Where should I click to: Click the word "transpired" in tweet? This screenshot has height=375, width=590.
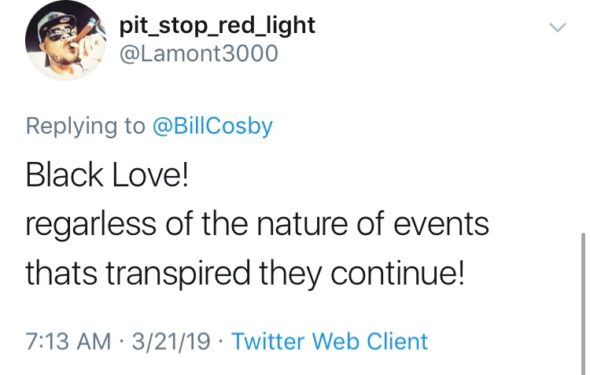point(178,274)
